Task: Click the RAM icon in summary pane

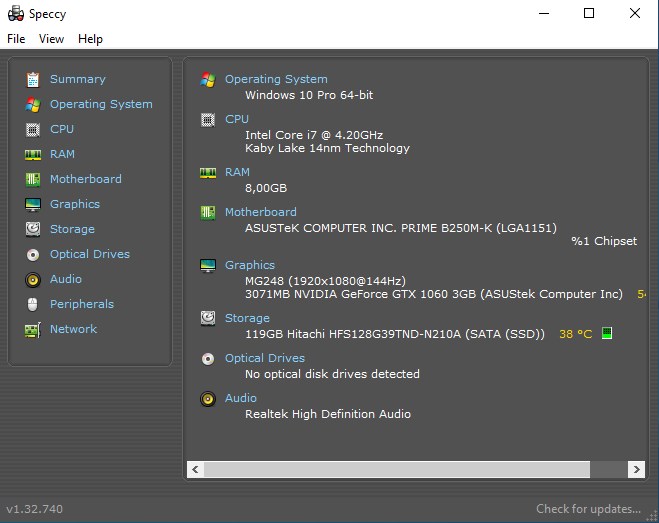Action: 208,173
